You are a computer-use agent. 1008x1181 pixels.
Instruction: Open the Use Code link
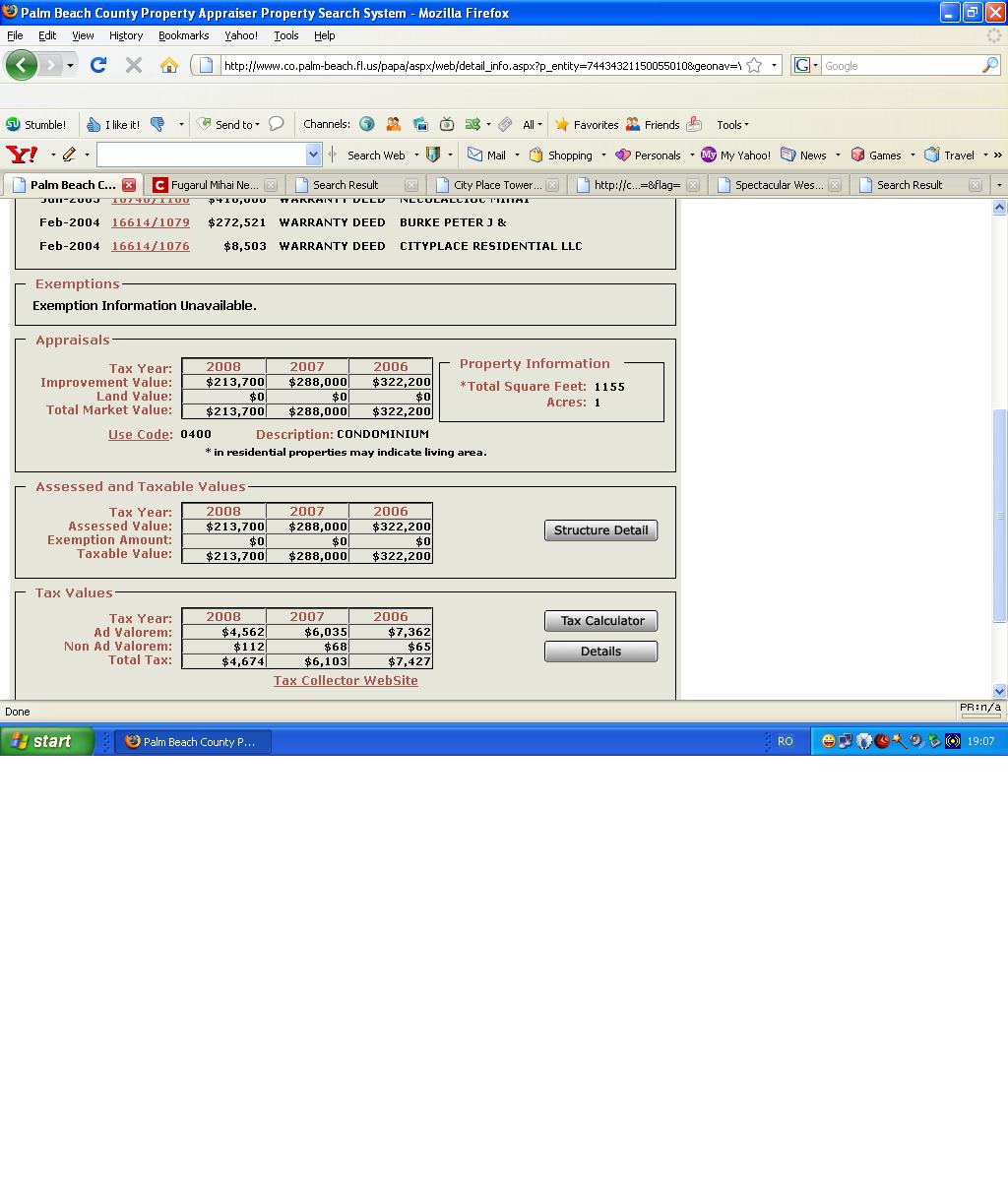(141, 434)
